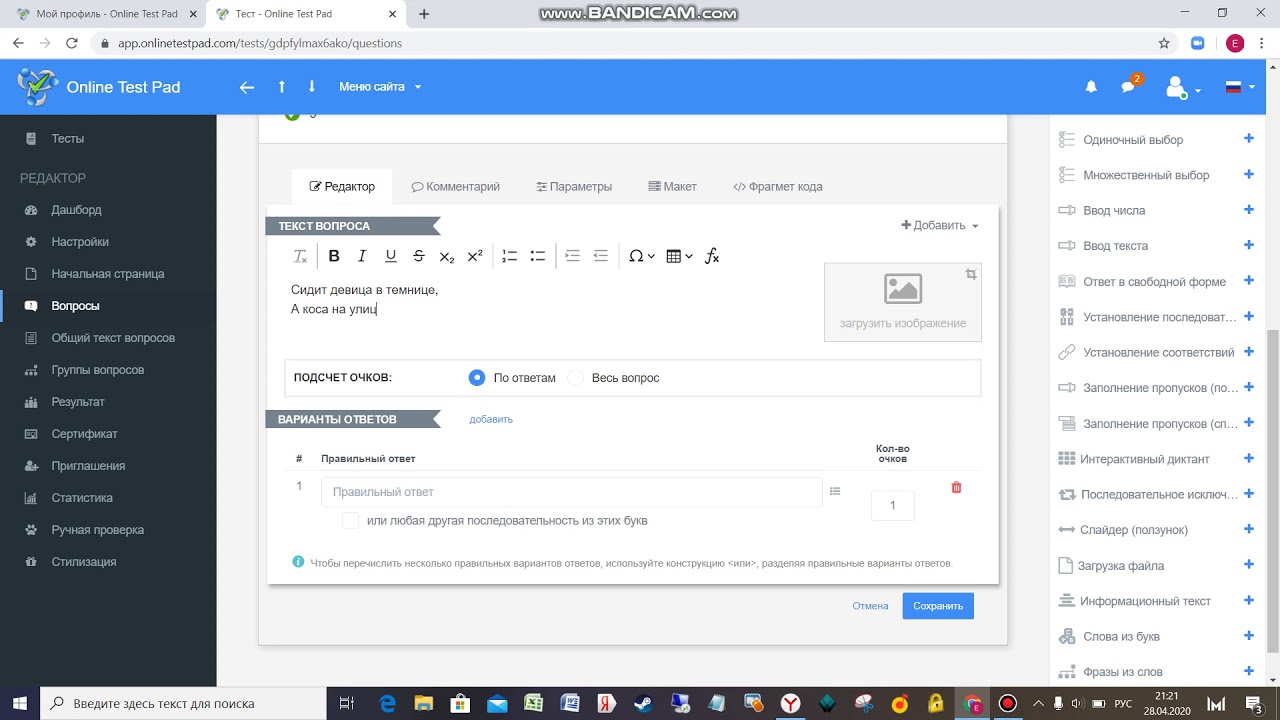The width and height of the screenshot is (1280, 720).
Task: Open Word from the taskbar
Action: tap(570, 703)
